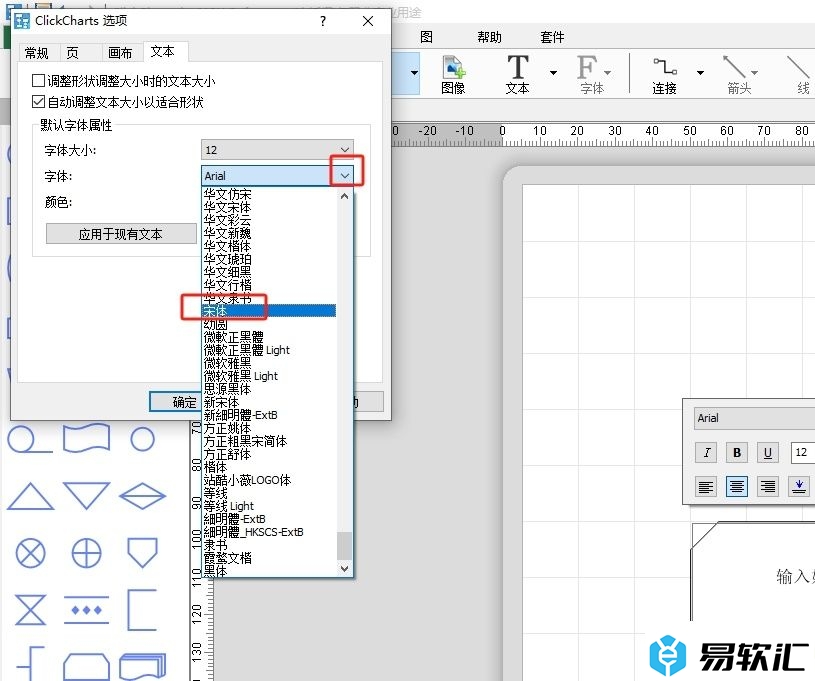
Task: Click the font list scrollbar thumb
Action: [x=344, y=545]
